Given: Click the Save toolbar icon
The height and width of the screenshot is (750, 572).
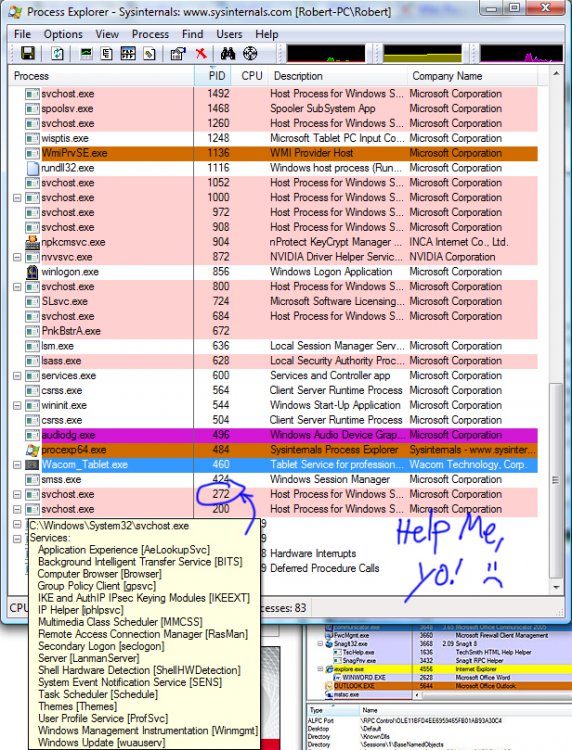Looking at the screenshot, I should click(x=28, y=54).
